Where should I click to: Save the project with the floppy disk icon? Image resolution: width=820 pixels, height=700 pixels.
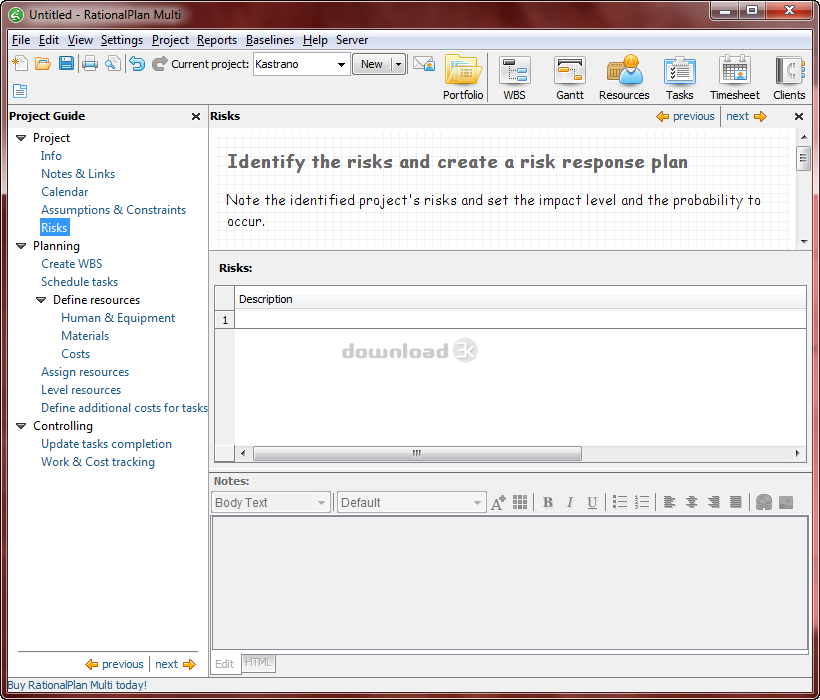click(x=66, y=64)
